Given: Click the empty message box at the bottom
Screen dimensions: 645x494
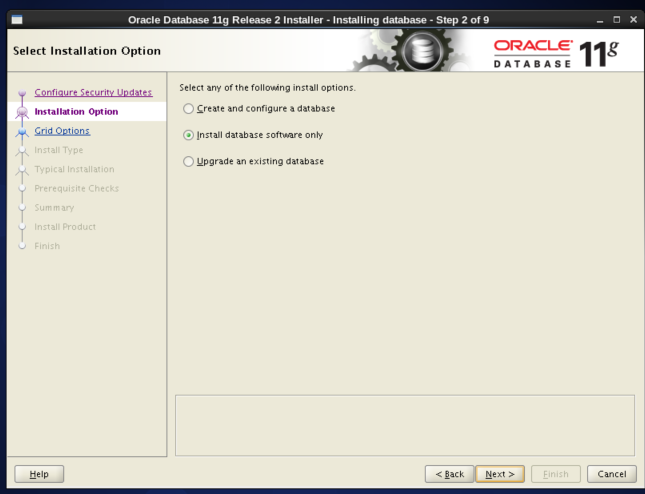Looking at the screenshot, I should 405,425.
